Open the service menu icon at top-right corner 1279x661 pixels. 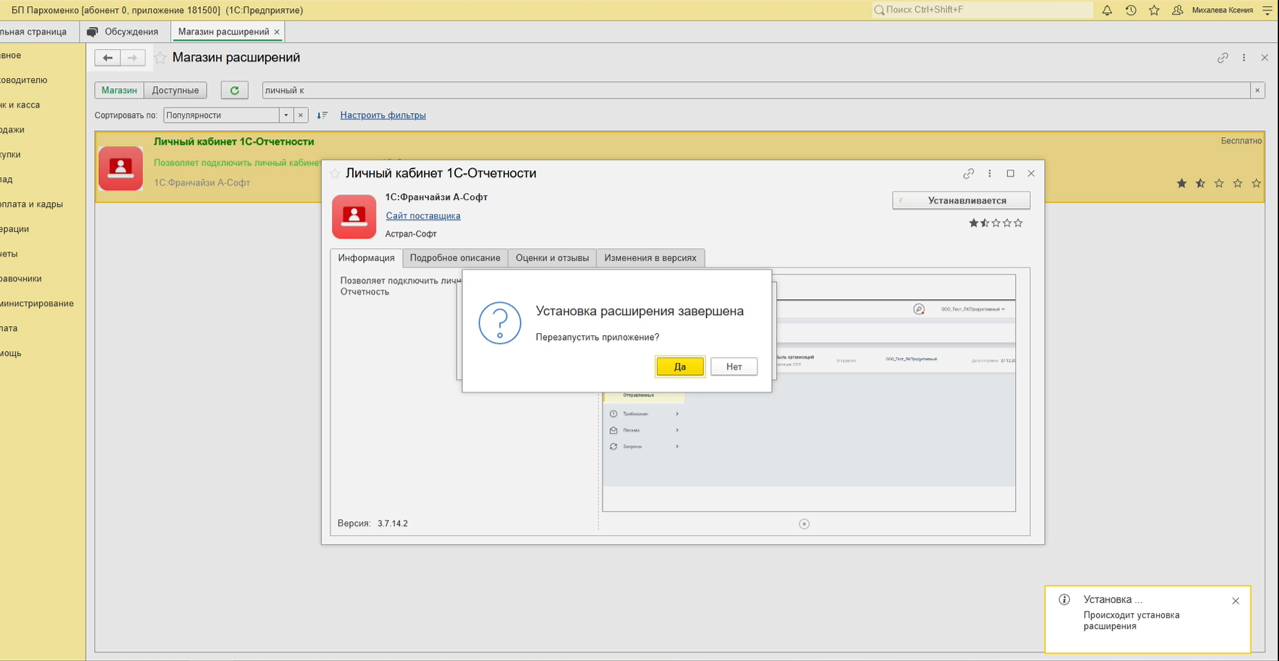coord(1267,10)
